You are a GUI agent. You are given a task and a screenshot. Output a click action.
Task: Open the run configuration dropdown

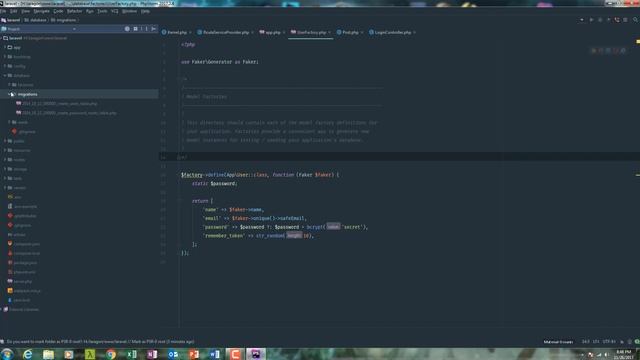click(582, 20)
